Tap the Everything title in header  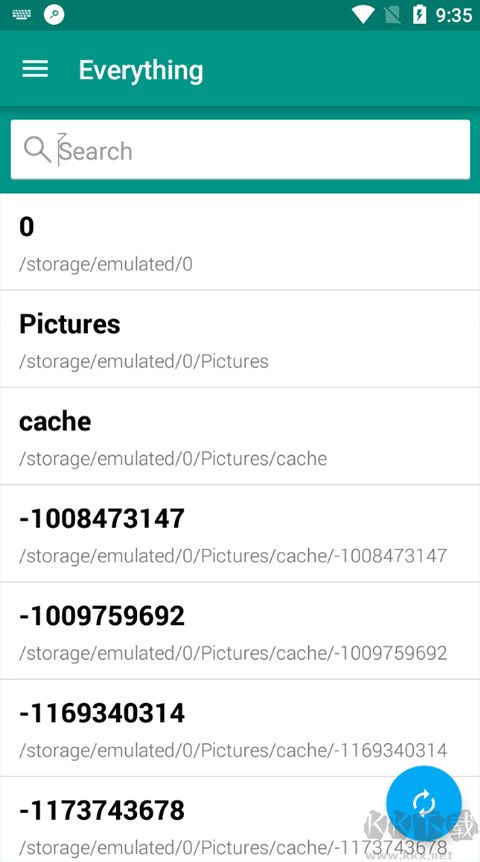[x=141, y=70]
